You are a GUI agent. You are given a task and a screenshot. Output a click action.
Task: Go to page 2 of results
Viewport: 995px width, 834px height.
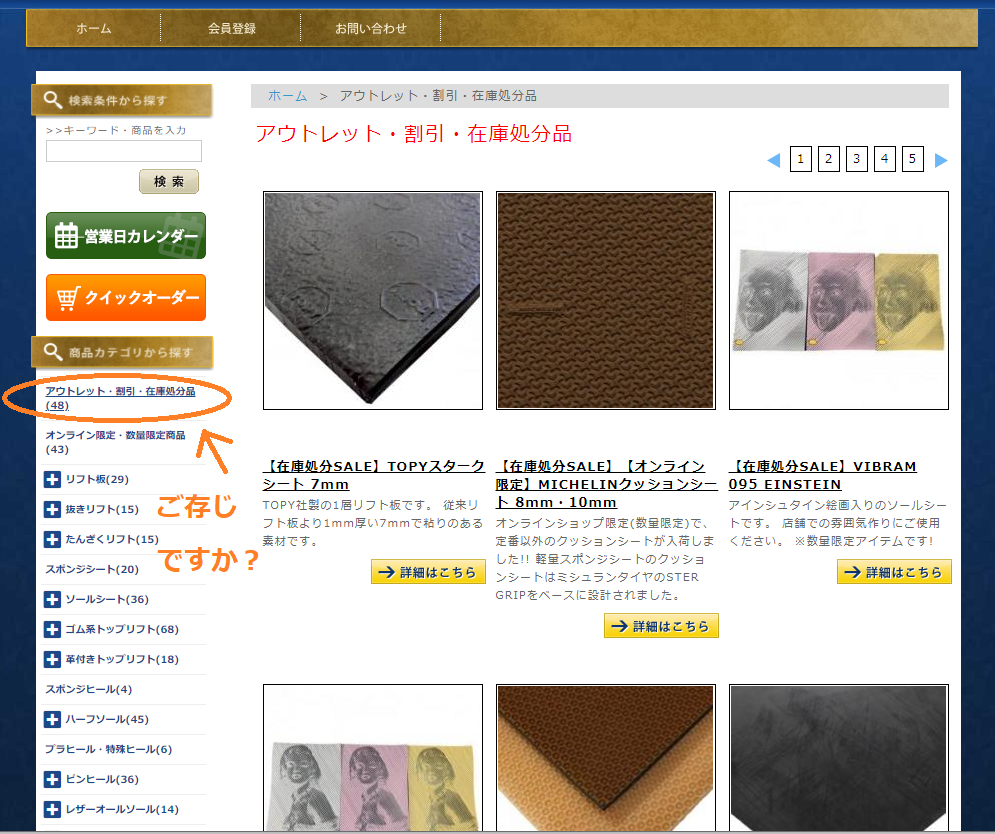point(829,159)
